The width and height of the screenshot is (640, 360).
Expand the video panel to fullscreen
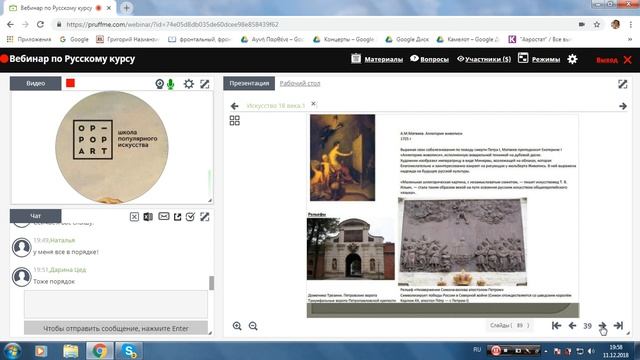point(204,84)
